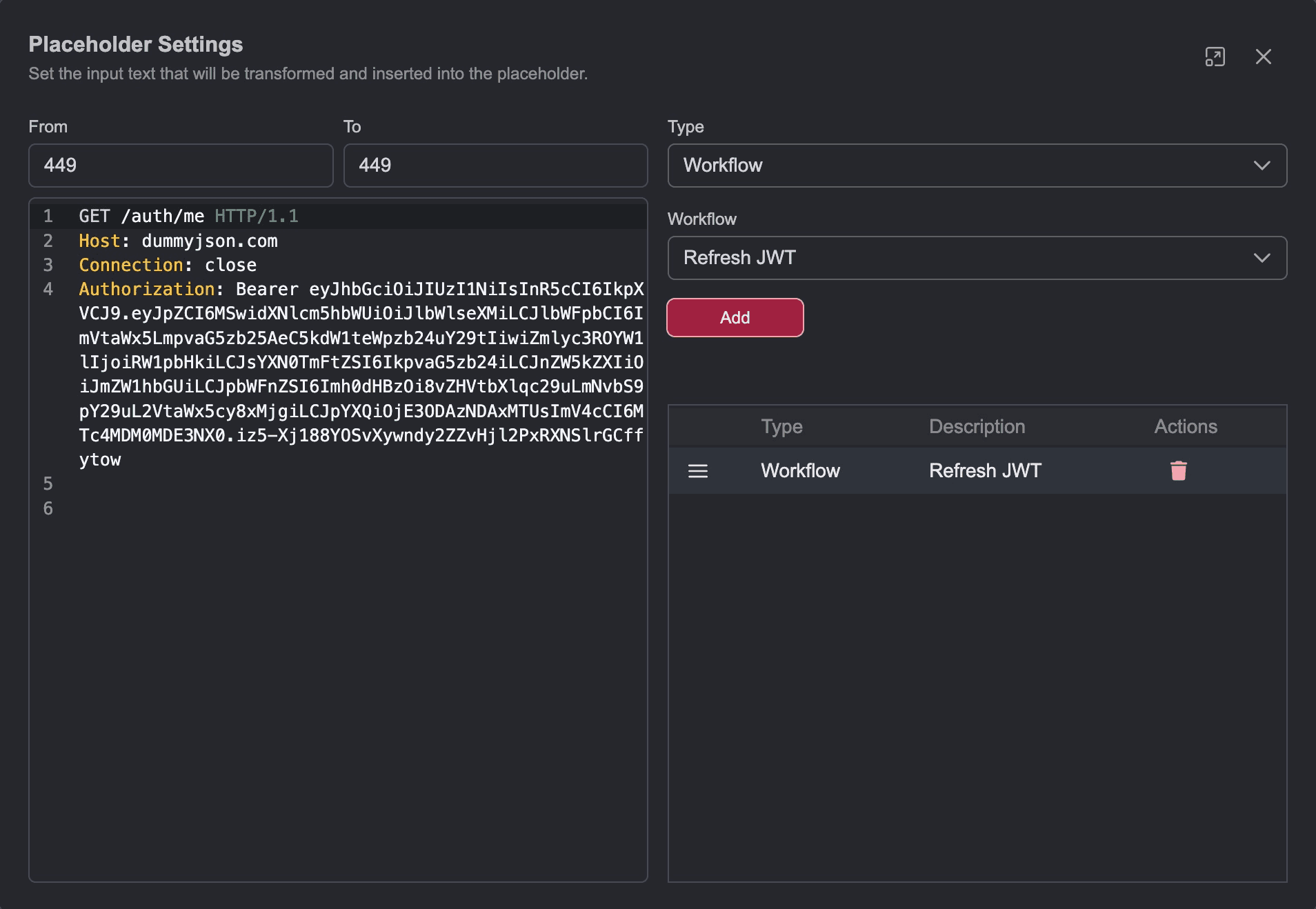
Task: Click the Type column header
Action: (781, 426)
